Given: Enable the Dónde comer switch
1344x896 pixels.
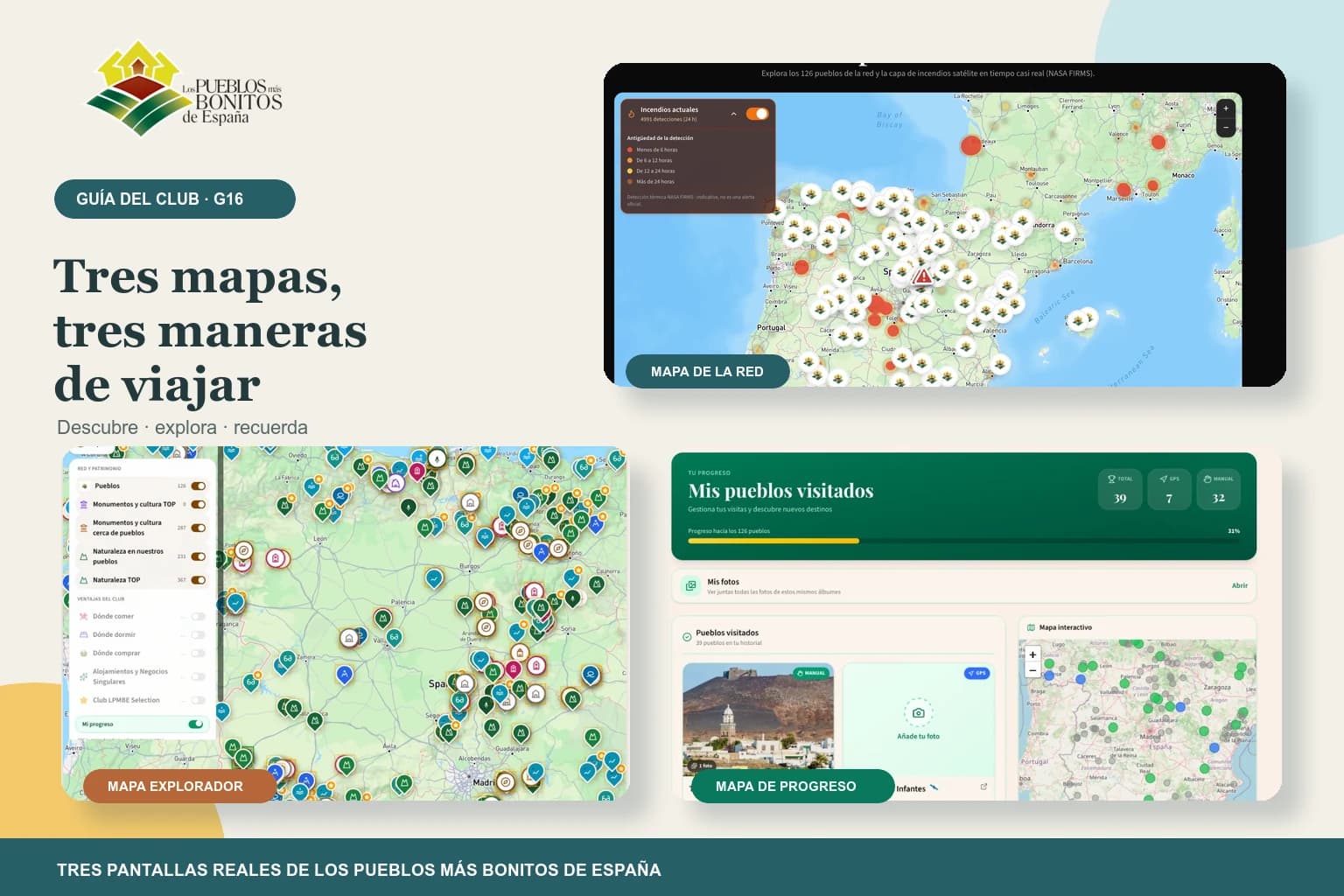Looking at the screenshot, I should point(199,616).
